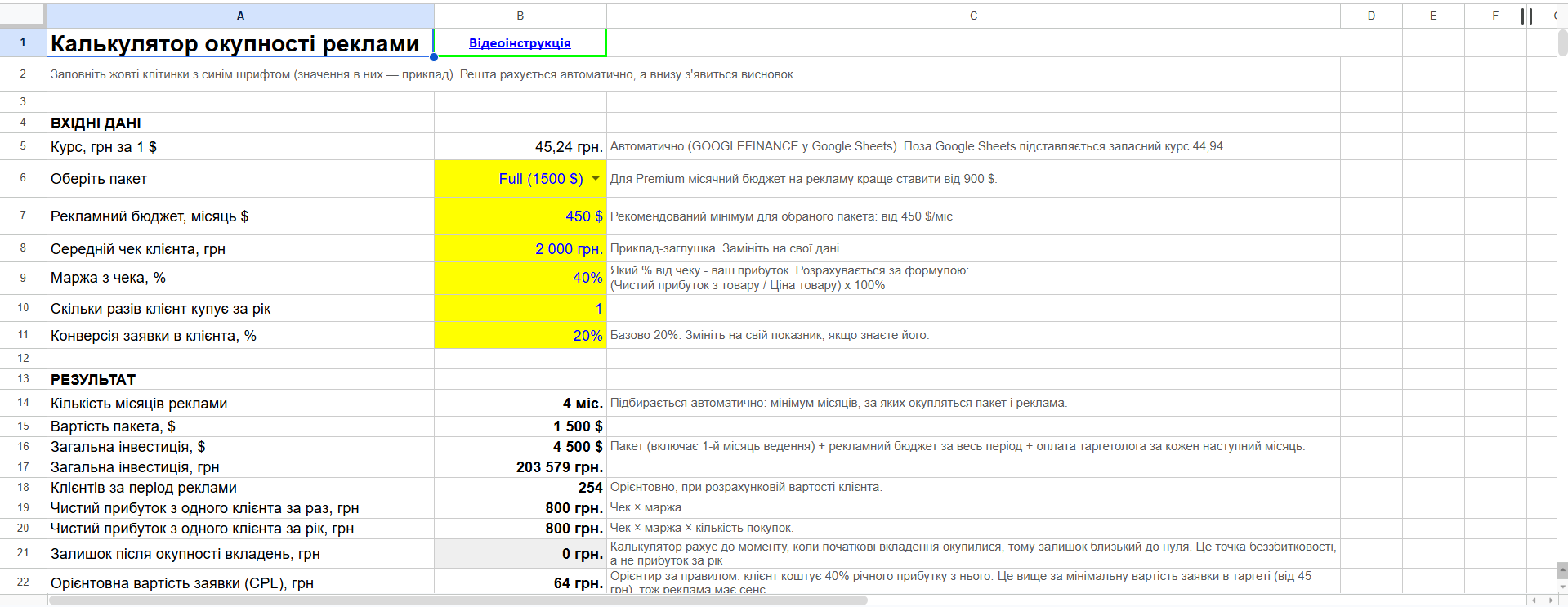Click the РЕЗУЛЬТАТ heading cell
1568x607 pixels.
point(240,380)
